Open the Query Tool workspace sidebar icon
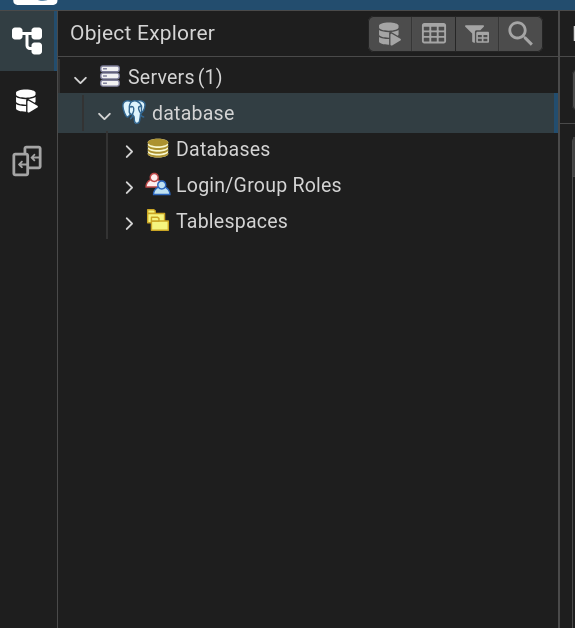 (27, 101)
